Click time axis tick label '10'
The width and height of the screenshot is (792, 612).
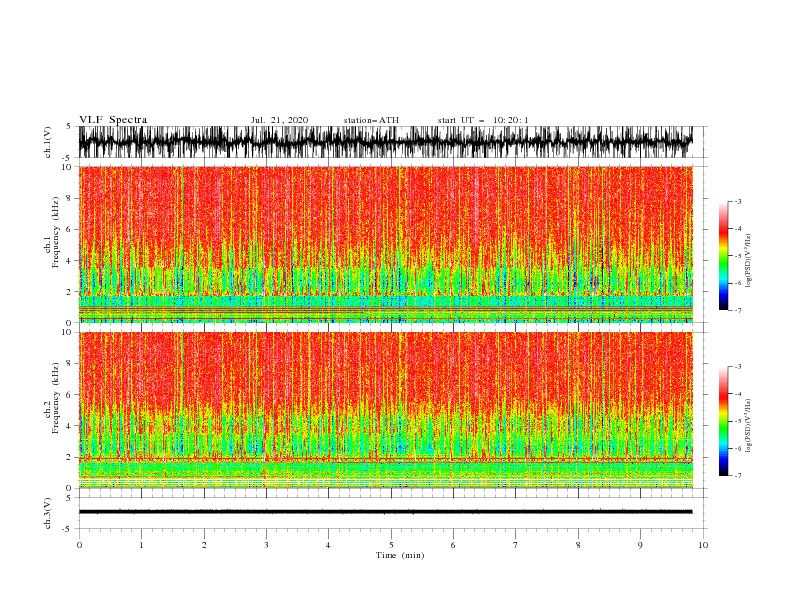click(703, 545)
